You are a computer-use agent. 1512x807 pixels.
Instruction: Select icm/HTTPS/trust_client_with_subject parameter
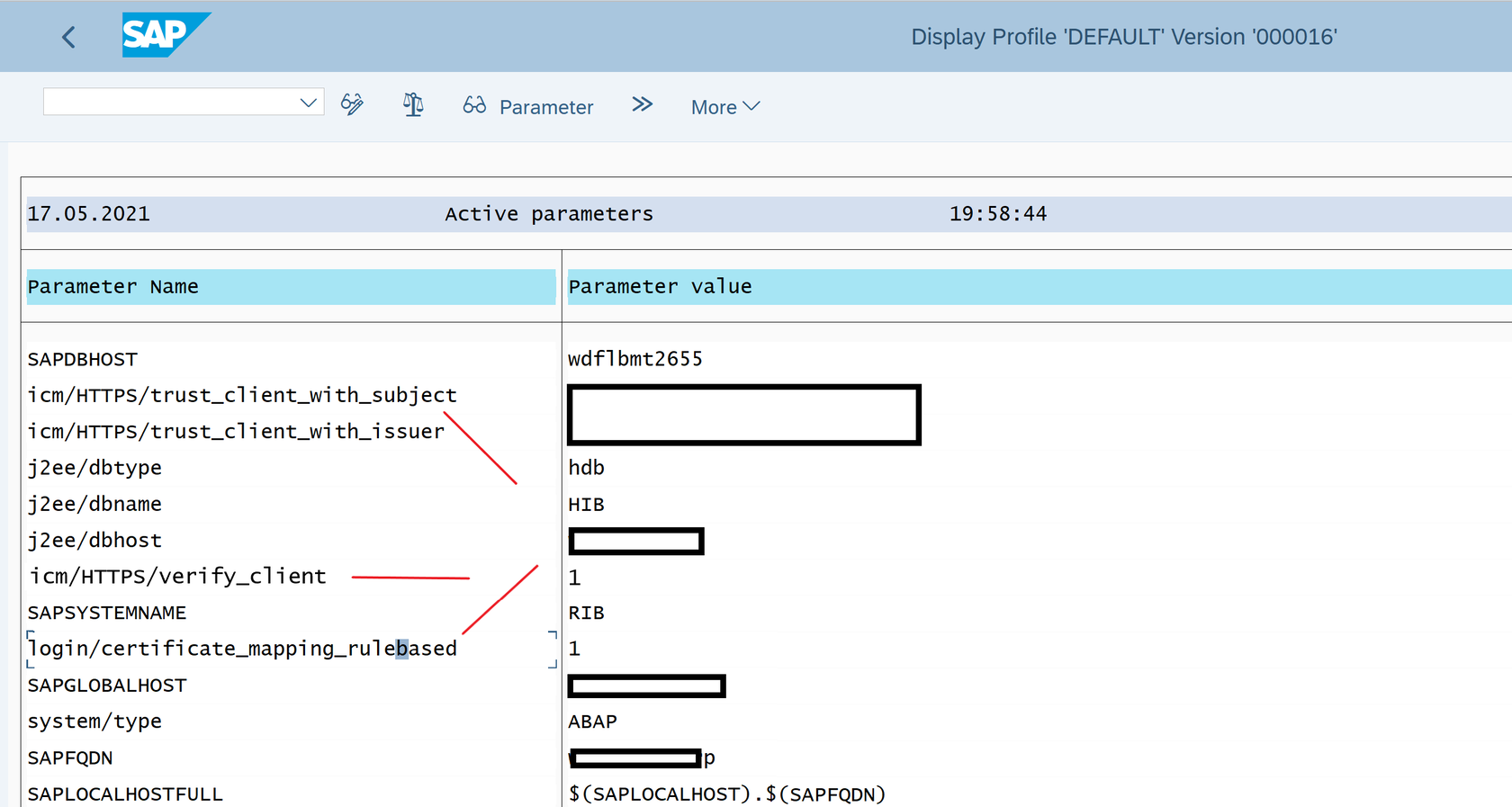click(242, 395)
